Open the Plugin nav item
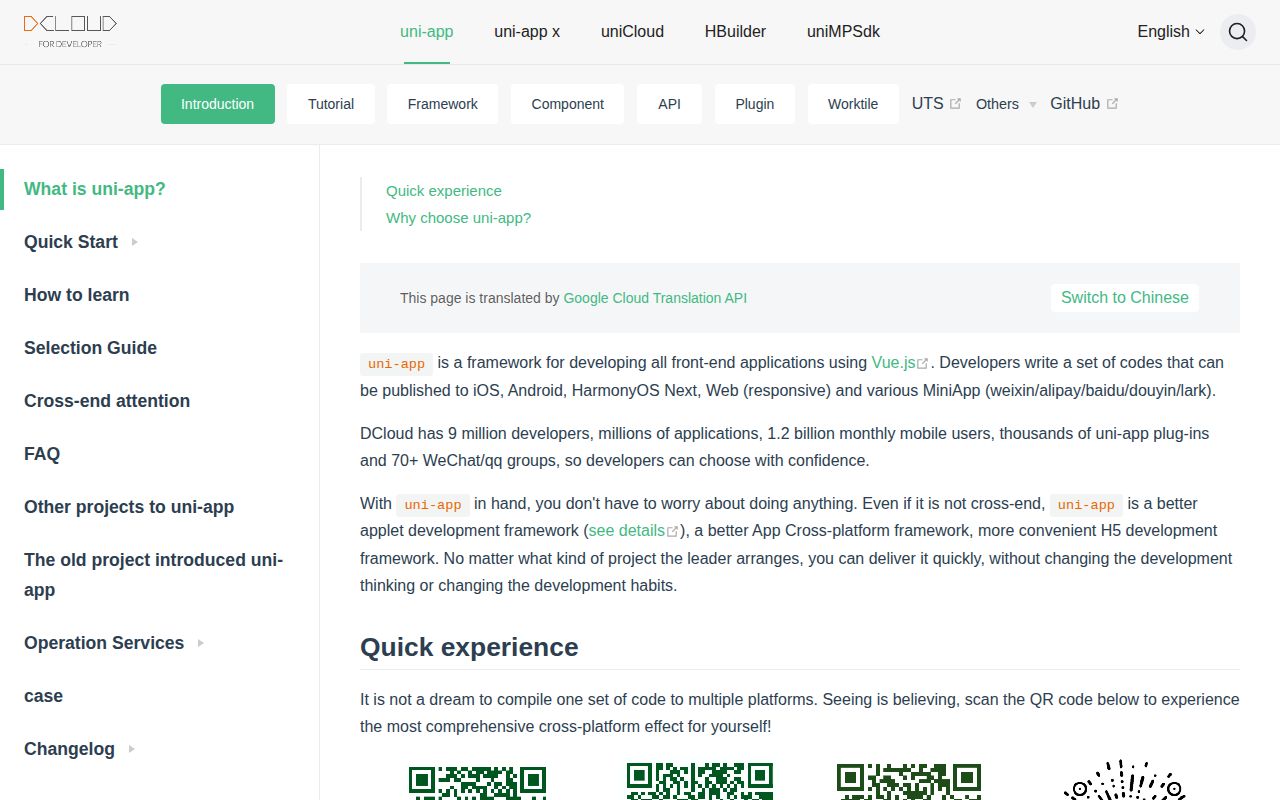This screenshot has width=1280, height=800. (755, 104)
